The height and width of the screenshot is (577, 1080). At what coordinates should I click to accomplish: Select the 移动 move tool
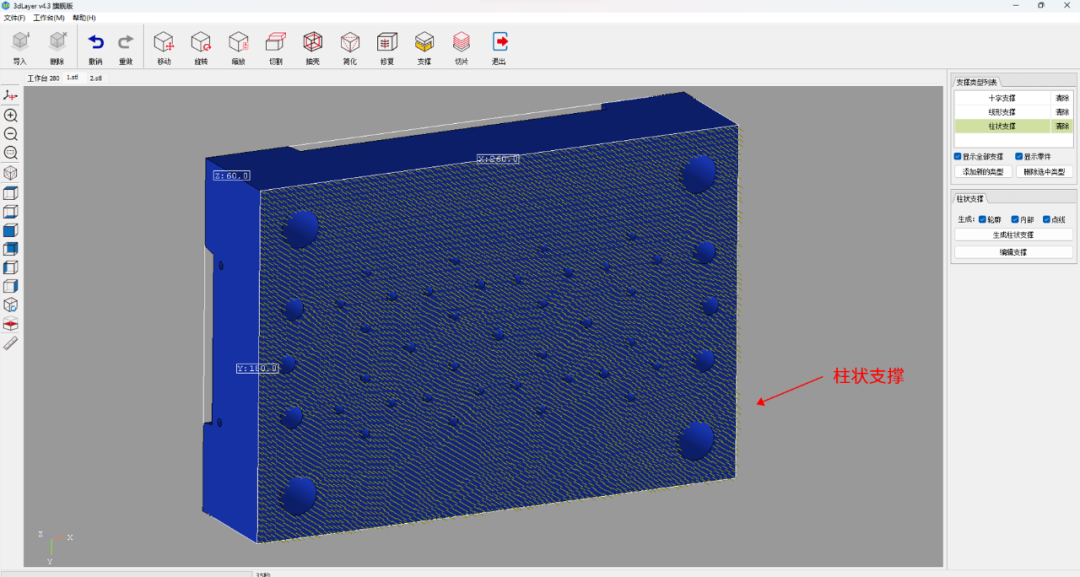pos(163,43)
